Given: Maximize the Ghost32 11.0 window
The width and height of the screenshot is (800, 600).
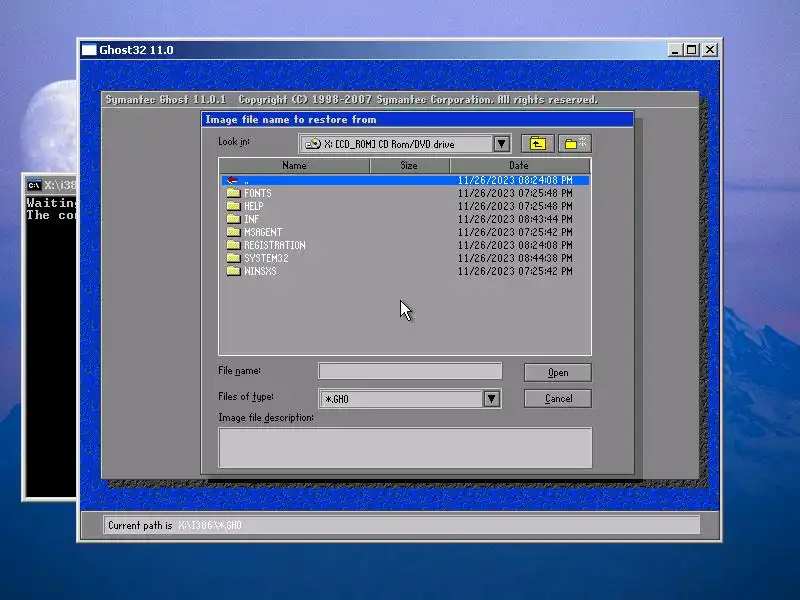Looking at the screenshot, I should click(x=692, y=49).
